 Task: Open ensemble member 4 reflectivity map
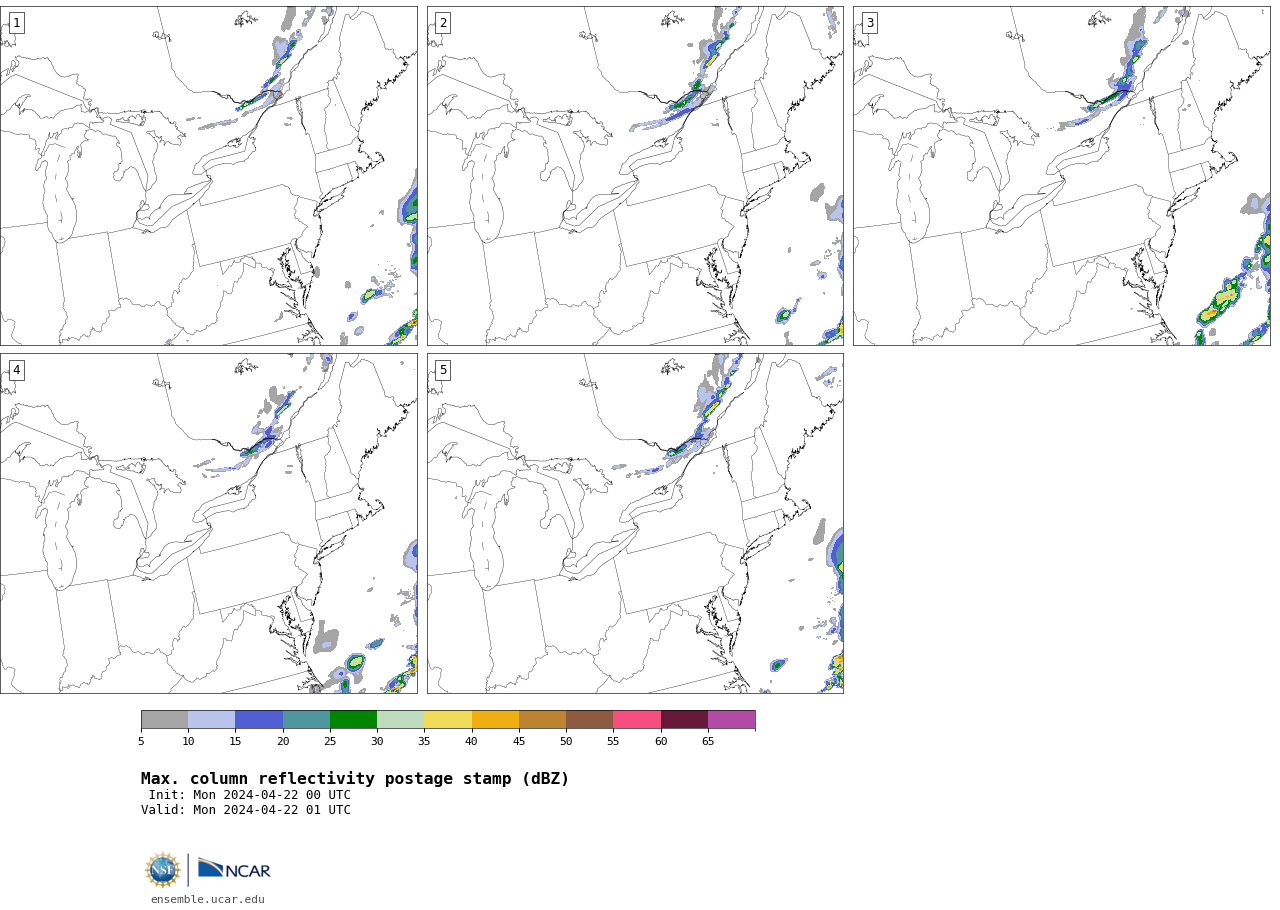209,523
